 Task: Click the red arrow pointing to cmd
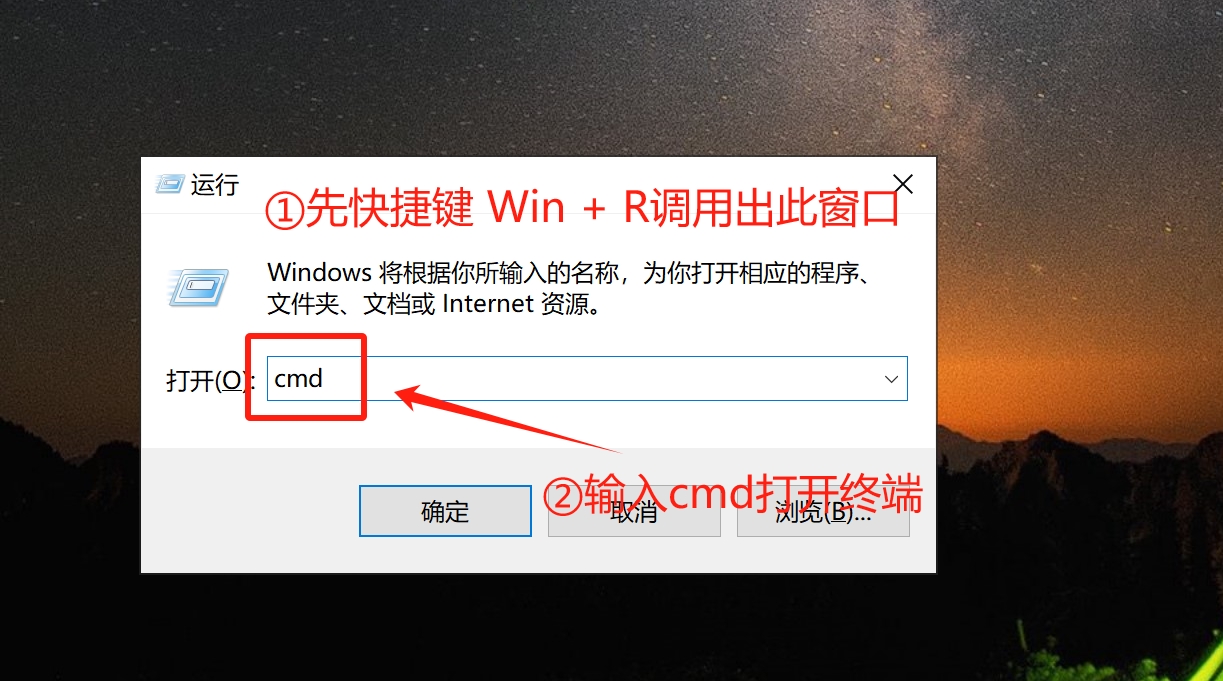click(510, 420)
